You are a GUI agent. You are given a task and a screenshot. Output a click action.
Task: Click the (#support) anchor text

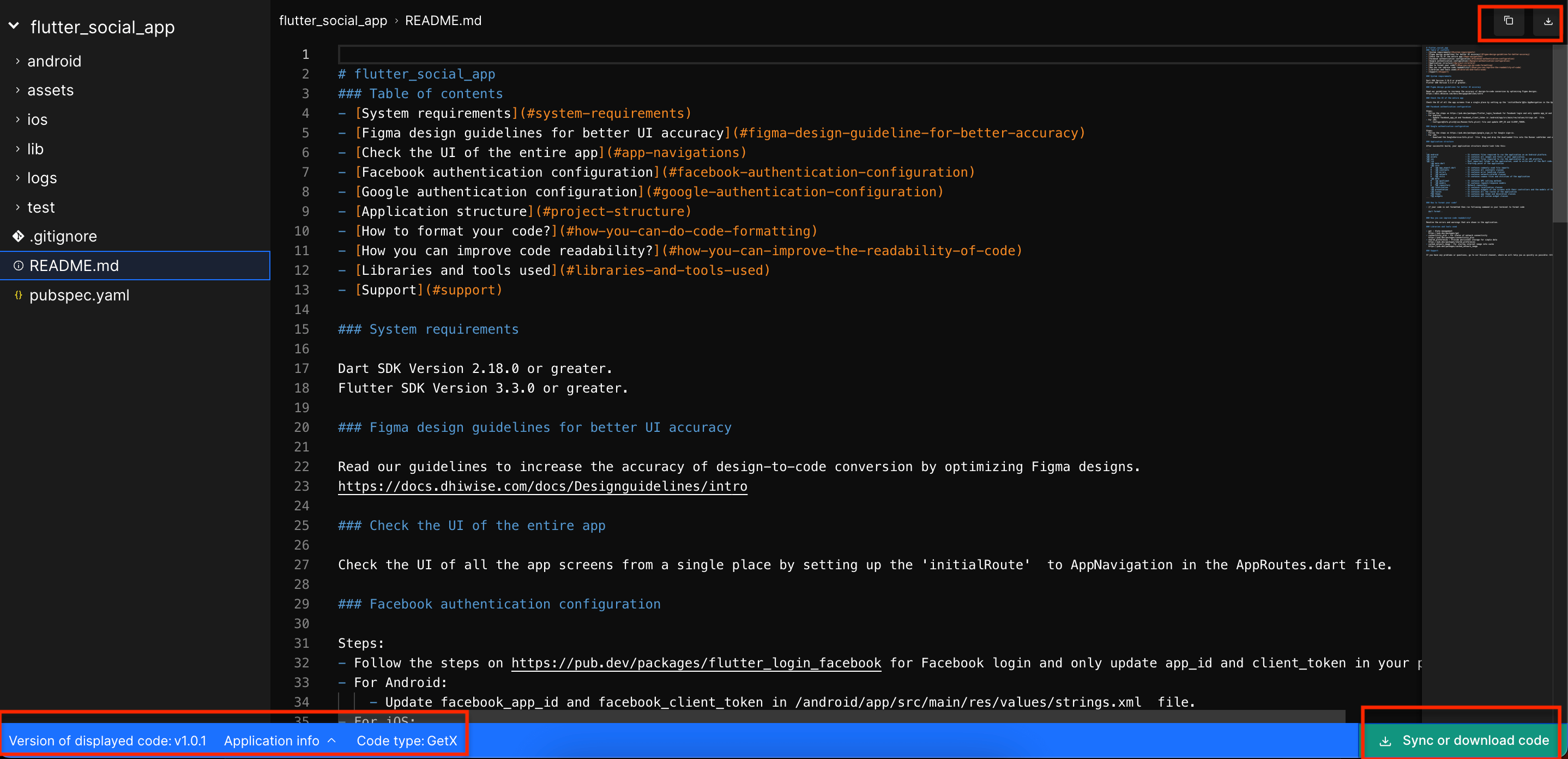click(x=464, y=290)
